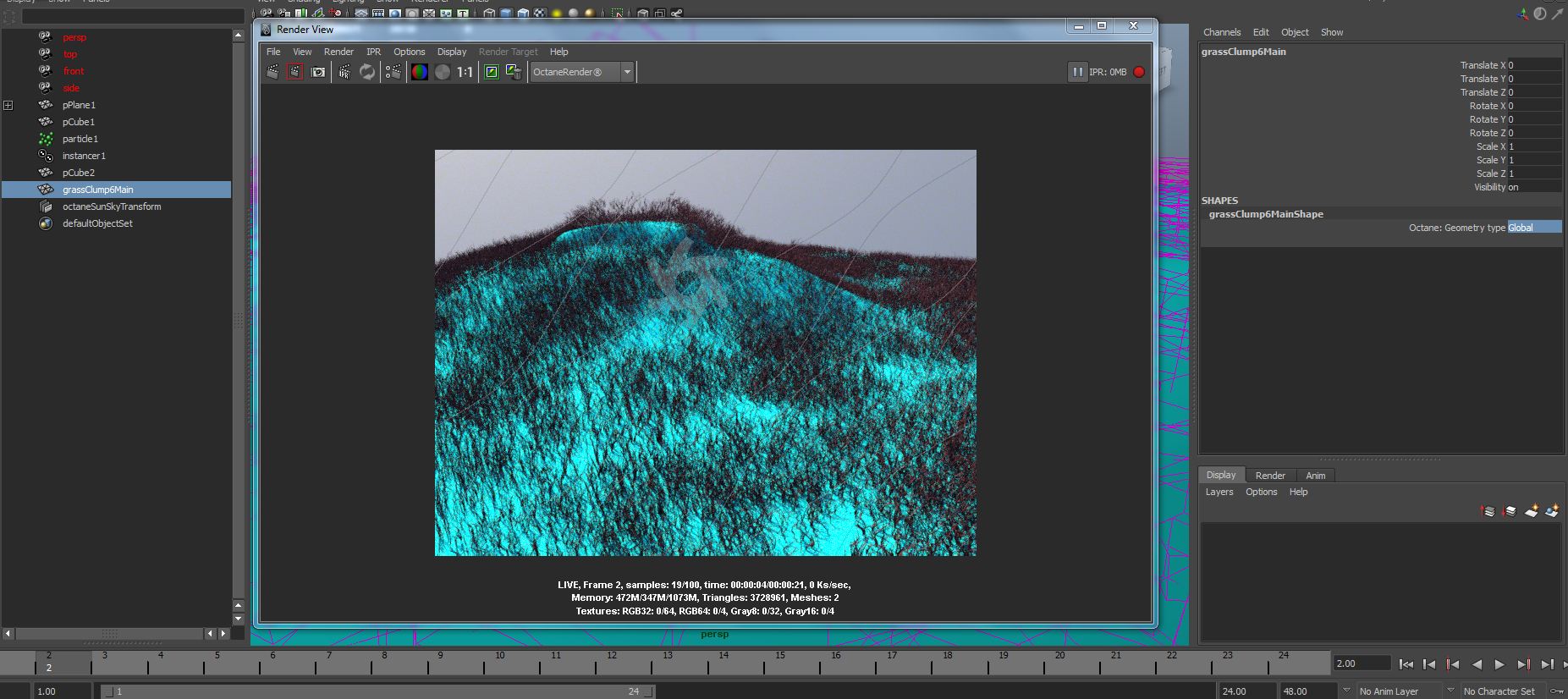Show the alpha channel gray sphere
The image size is (1568, 699).
coord(443,72)
